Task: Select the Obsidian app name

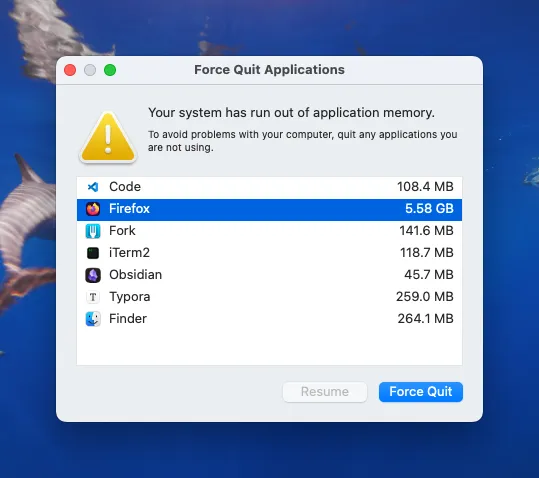Action: [x=135, y=275]
